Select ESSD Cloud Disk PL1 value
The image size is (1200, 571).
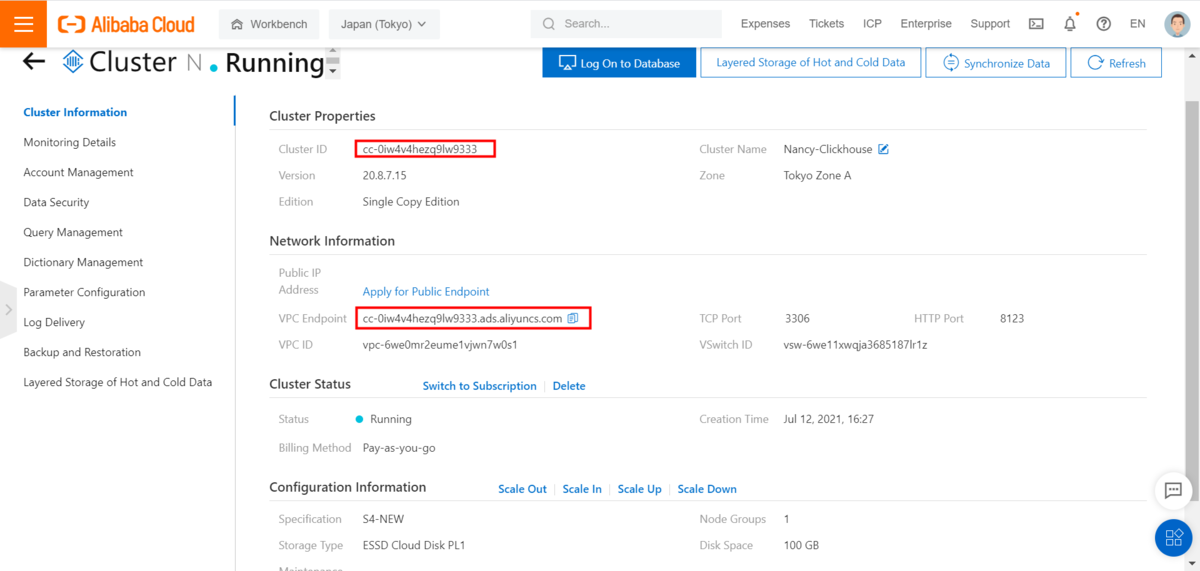pyautogui.click(x=414, y=546)
